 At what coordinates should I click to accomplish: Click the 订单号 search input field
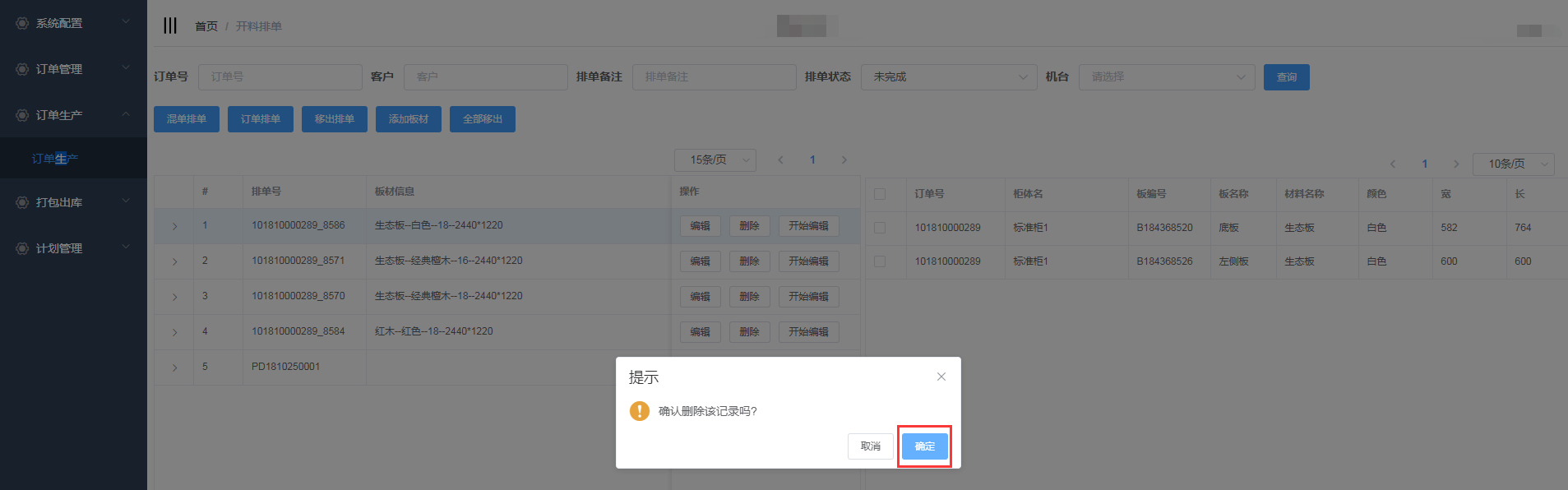click(280, 76)
